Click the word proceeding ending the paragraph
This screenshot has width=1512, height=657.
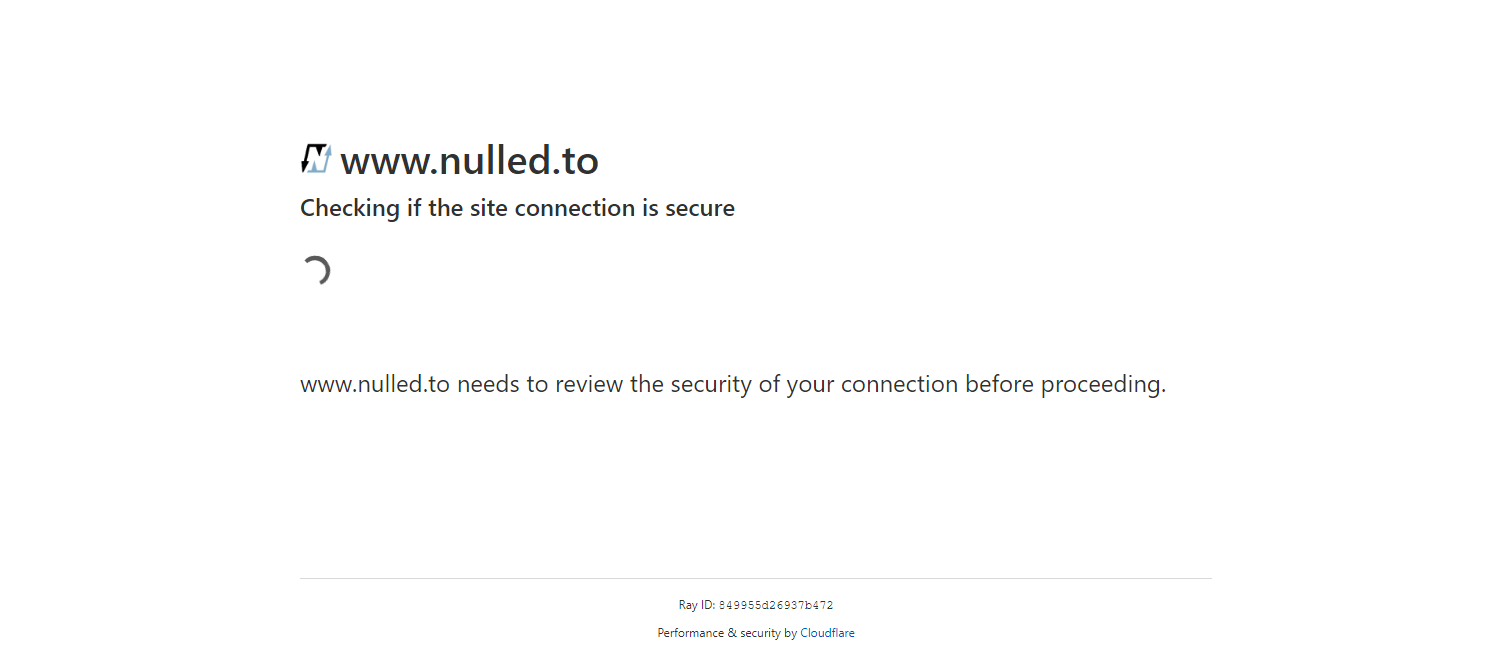click(1102, 385)
